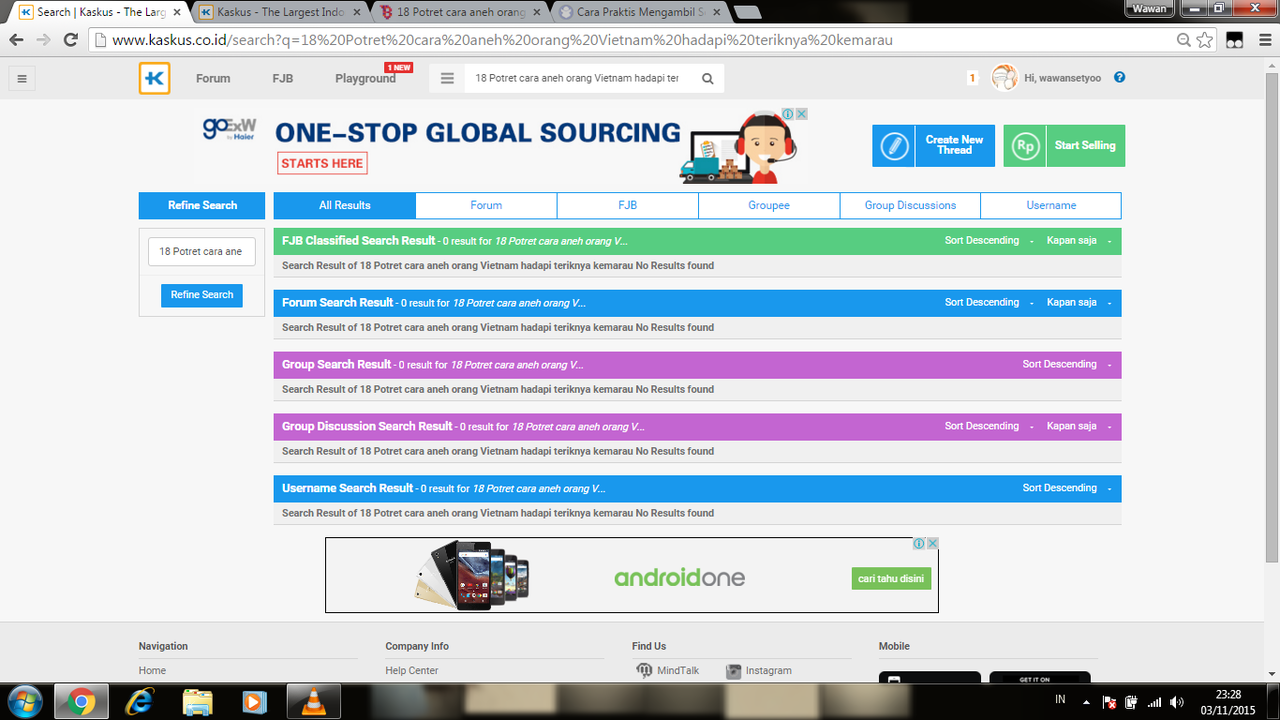The height and width of the screenshot is (720, 1280).
Task: Click STARTS HERE in banner ad
Action: (322, 163)
